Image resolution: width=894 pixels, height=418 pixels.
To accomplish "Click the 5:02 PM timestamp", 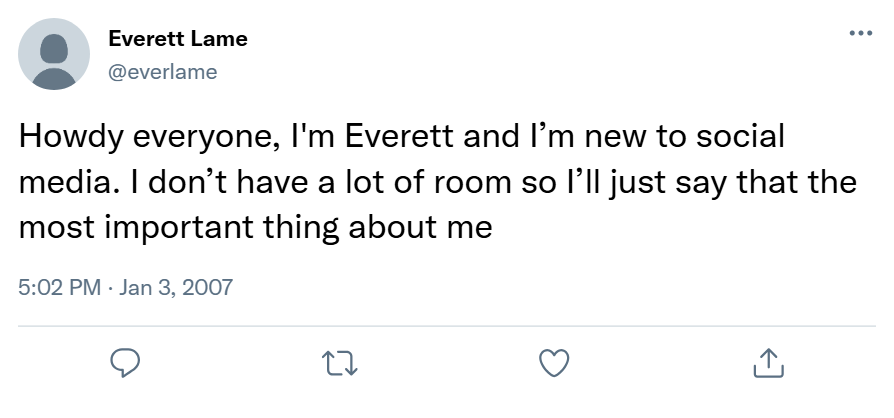I will click(x=60, y=288).
